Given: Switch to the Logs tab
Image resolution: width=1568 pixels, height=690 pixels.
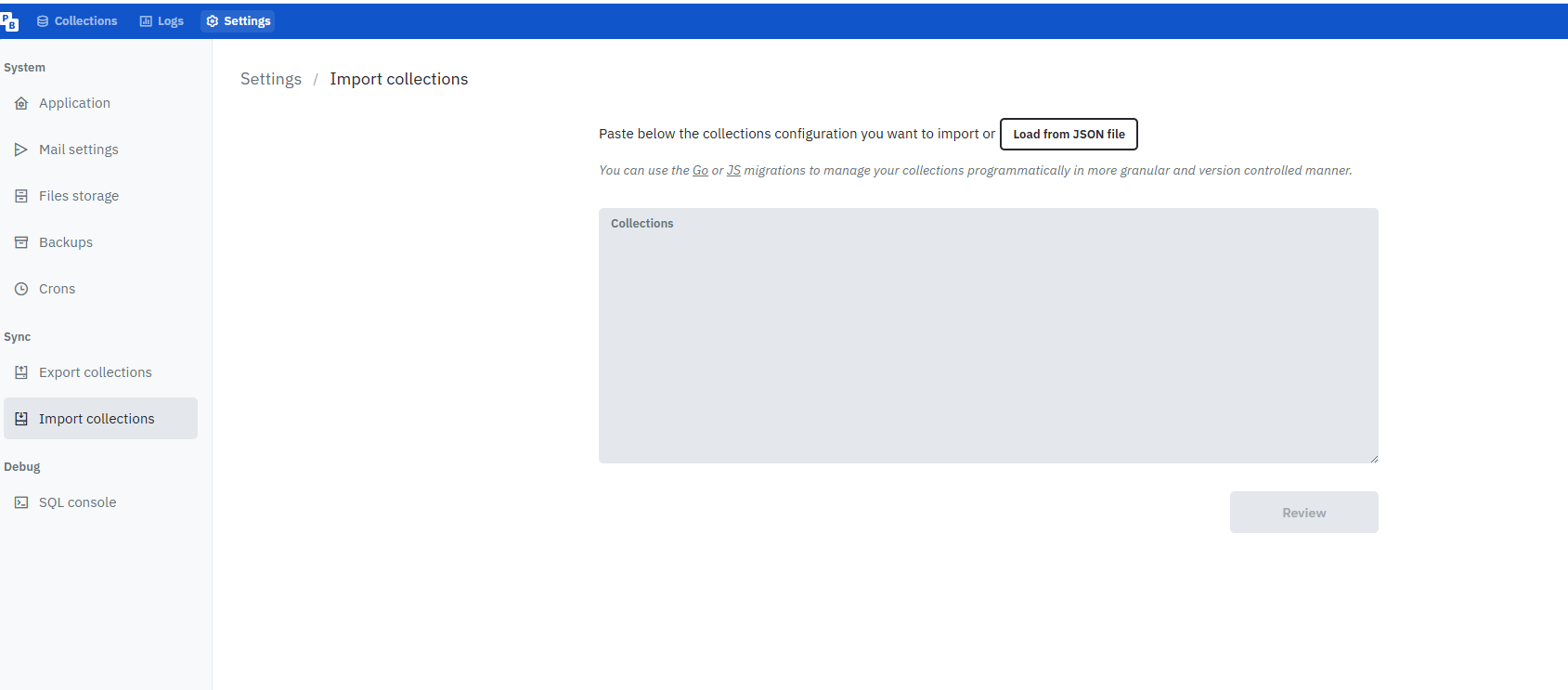Looking at the screenshot, I should click(x=162, y=21).
